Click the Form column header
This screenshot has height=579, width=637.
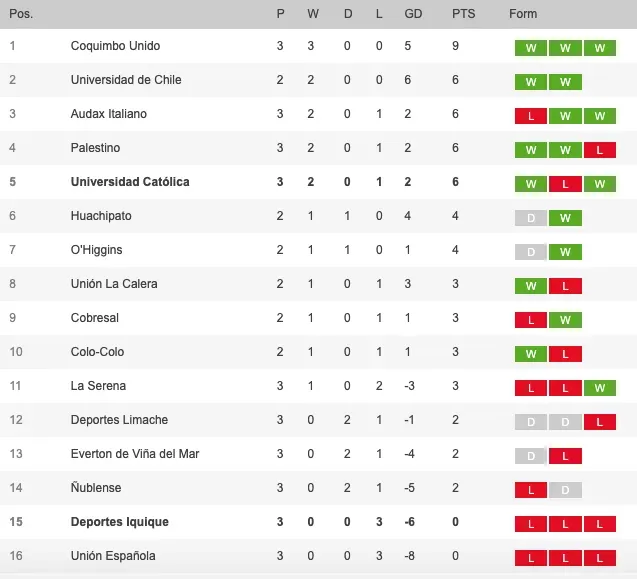[523, 14]
